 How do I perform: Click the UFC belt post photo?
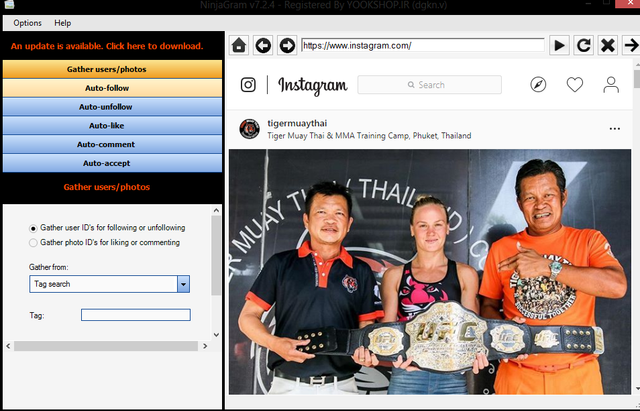click(430, 272)
